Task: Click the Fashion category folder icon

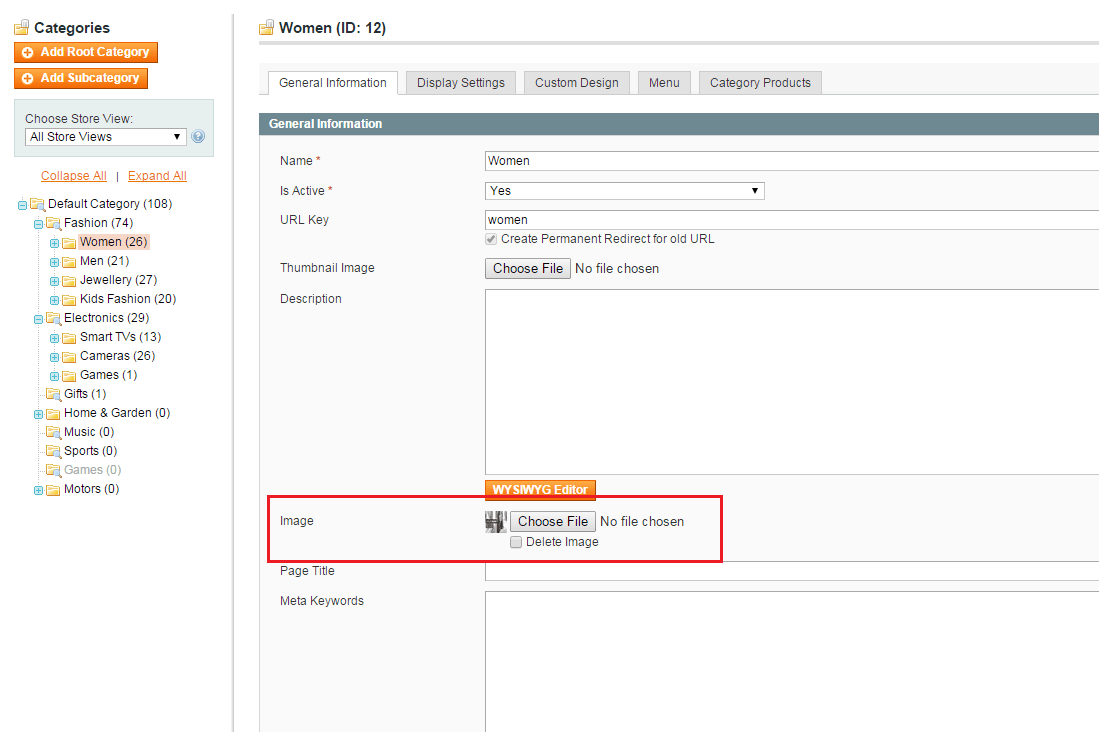Action: pos(53,223)
